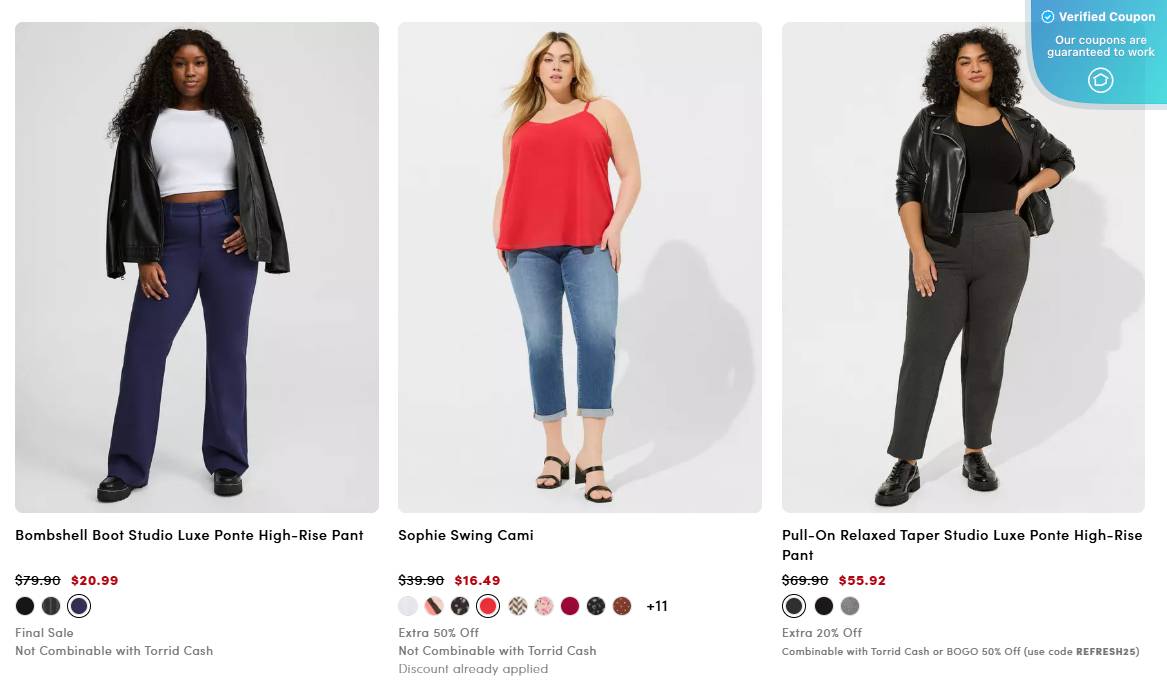Open the Sophie Swing Cami product page
The height and width of the screenshot is (694, 1167).
click(466, 535)
